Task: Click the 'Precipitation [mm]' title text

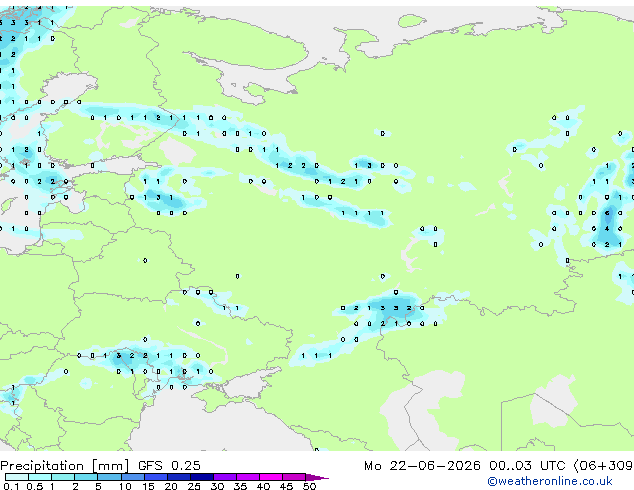Action: coord(64,466)
